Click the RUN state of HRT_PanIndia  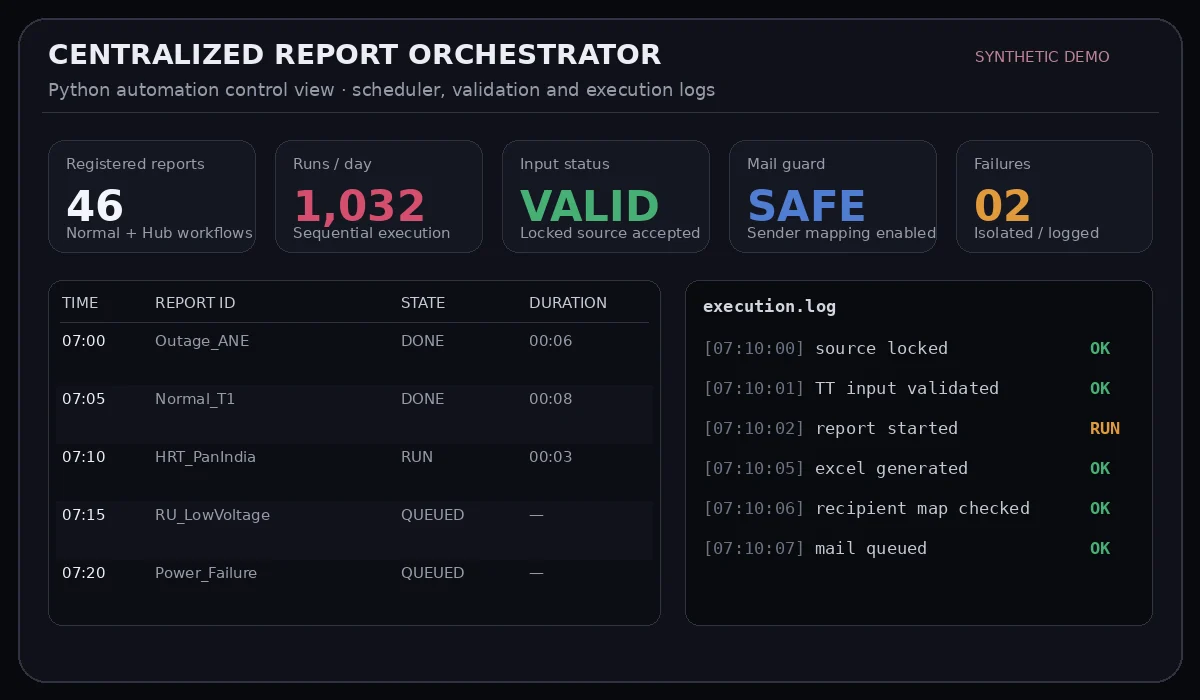pos(417,457)
